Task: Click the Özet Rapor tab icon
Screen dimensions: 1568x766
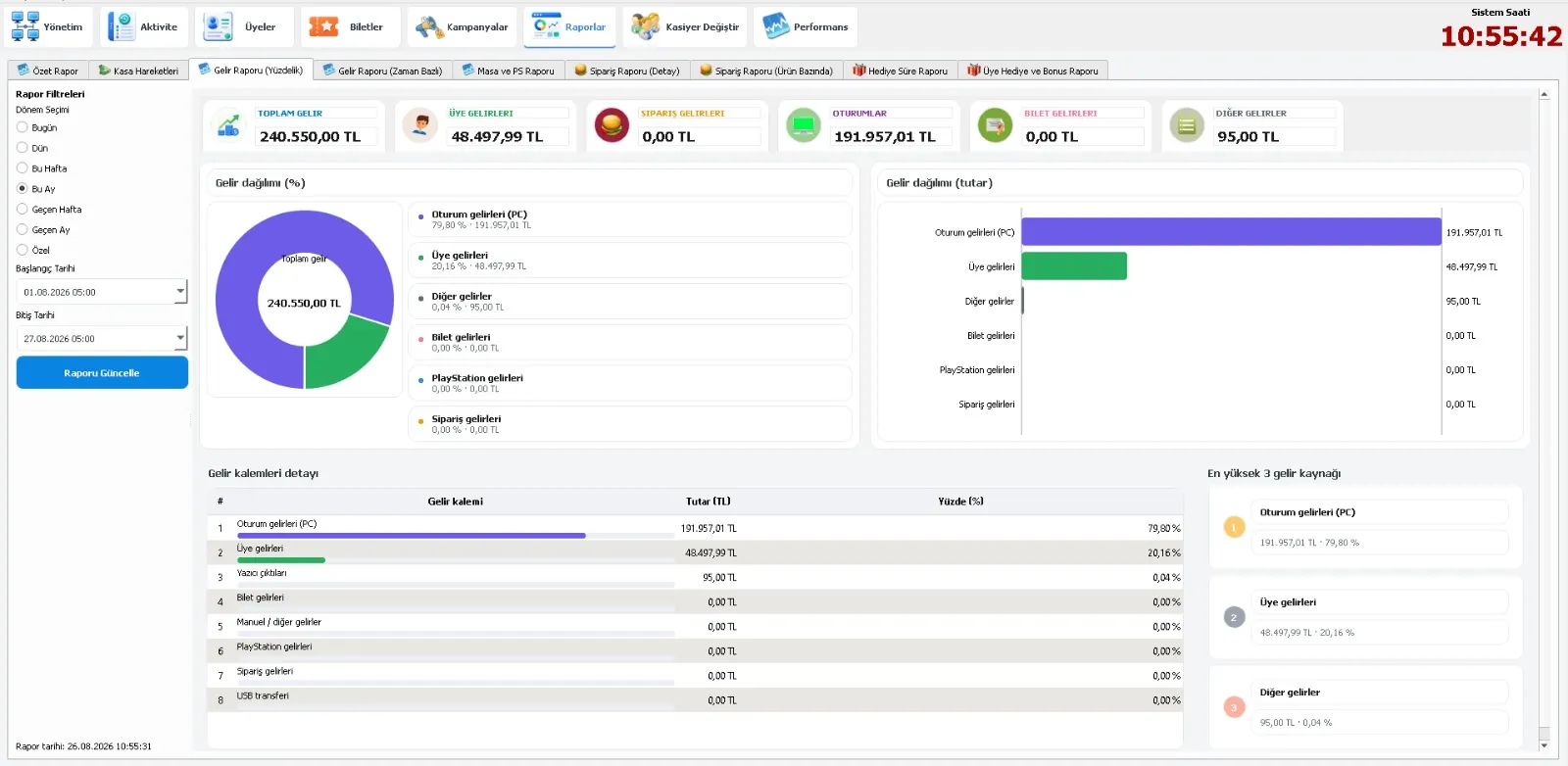Action: [x=24, y=71]
